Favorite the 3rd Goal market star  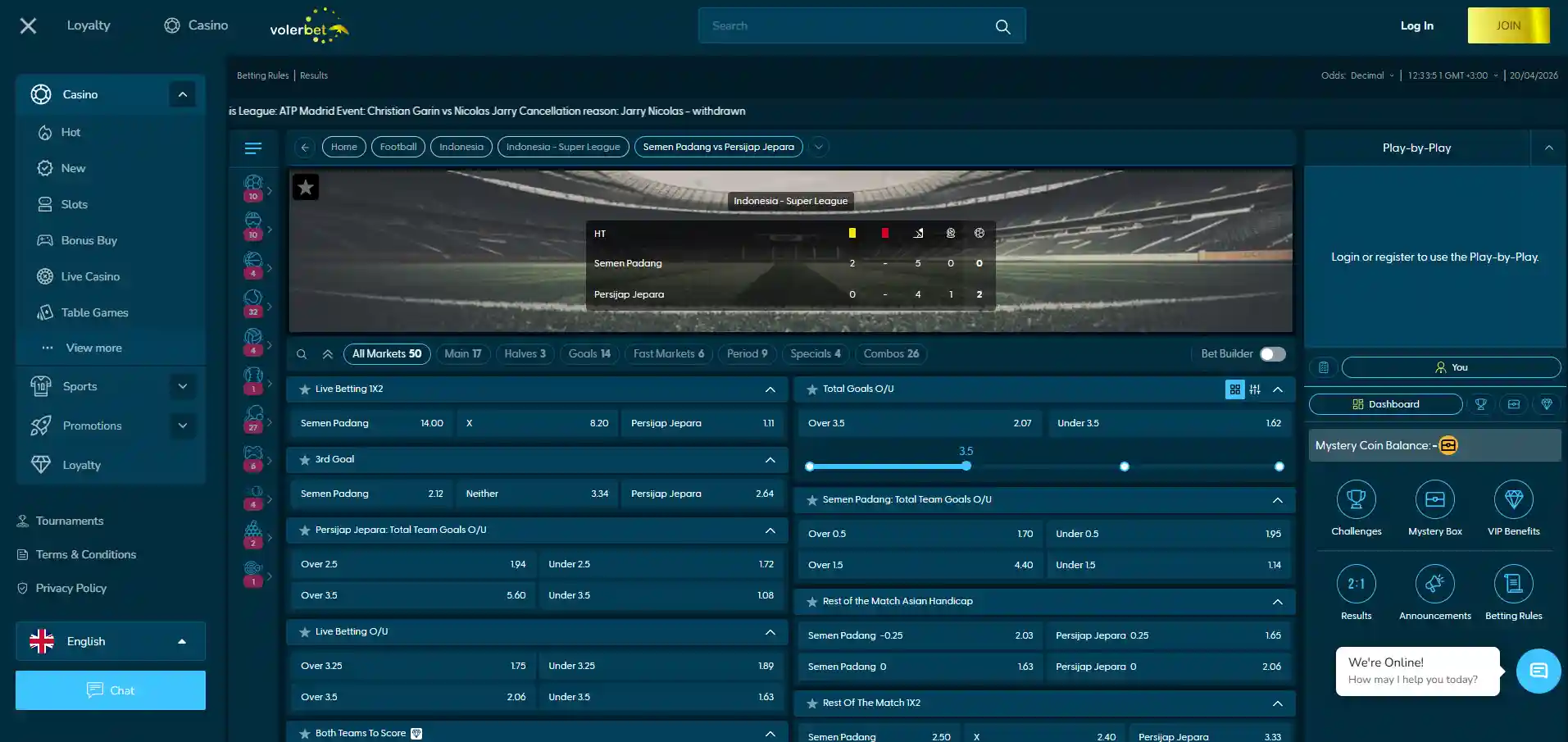(305, 460)
